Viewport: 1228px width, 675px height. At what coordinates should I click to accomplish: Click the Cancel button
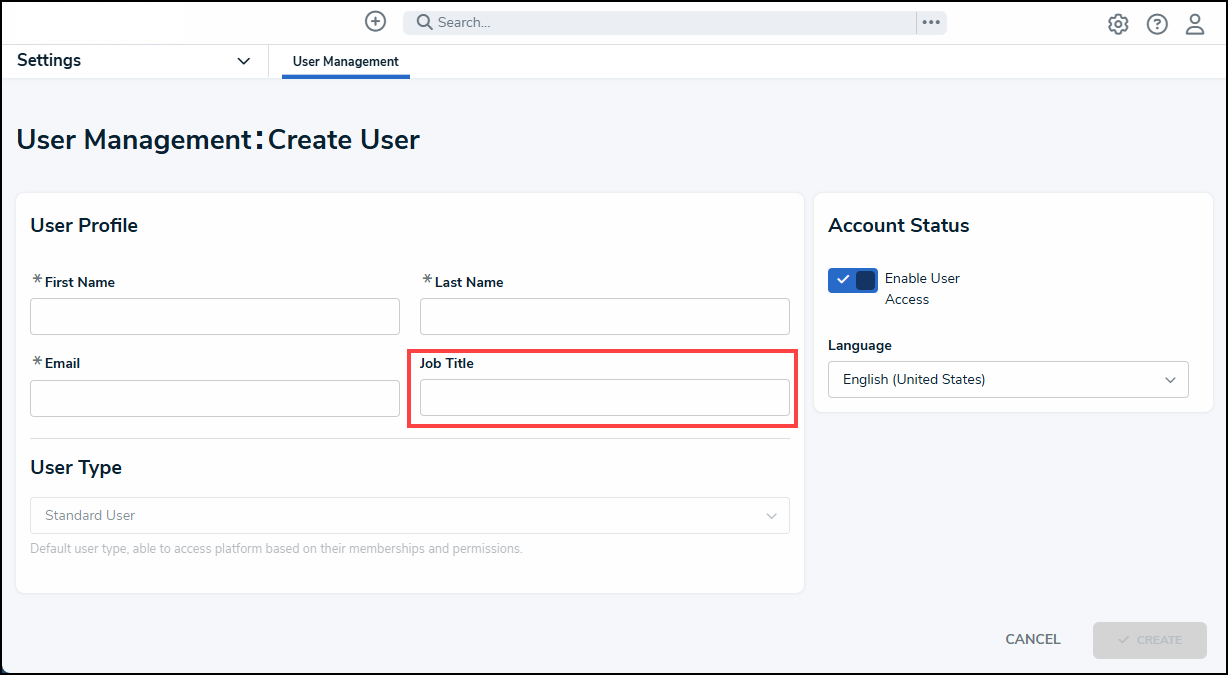click(1033, 640)
